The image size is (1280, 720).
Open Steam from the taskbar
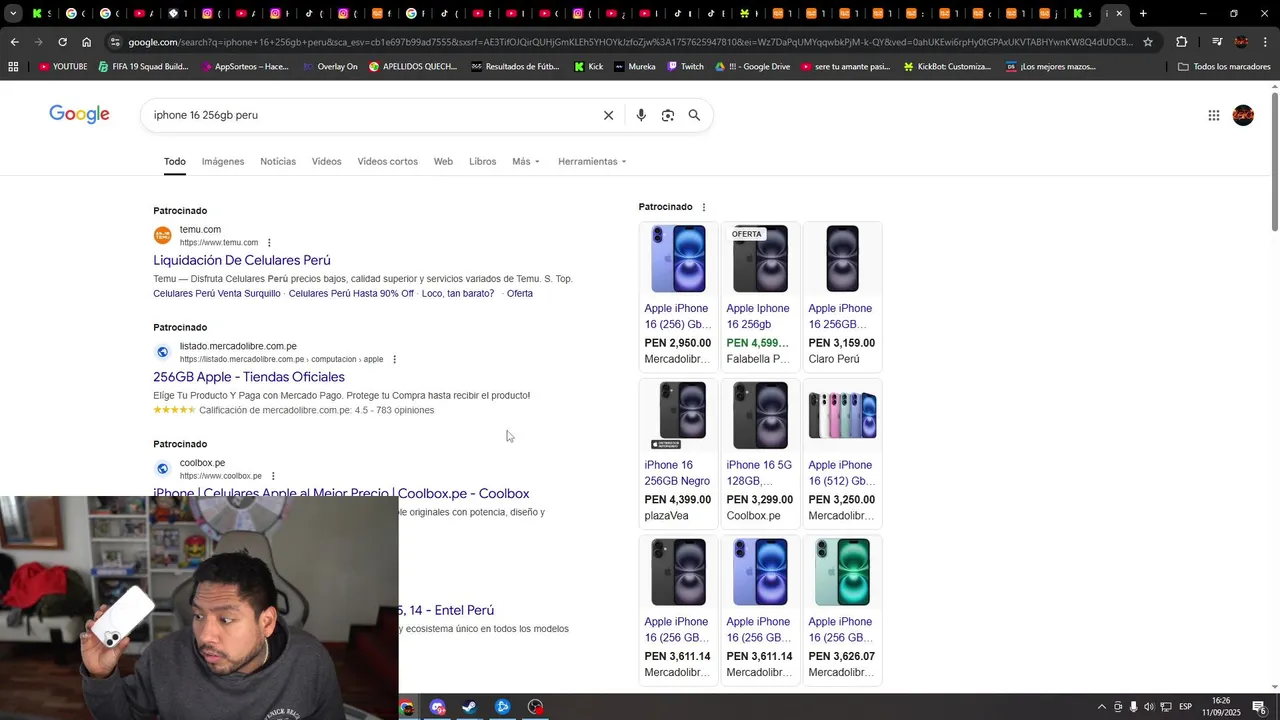click(x=469, y=707)
